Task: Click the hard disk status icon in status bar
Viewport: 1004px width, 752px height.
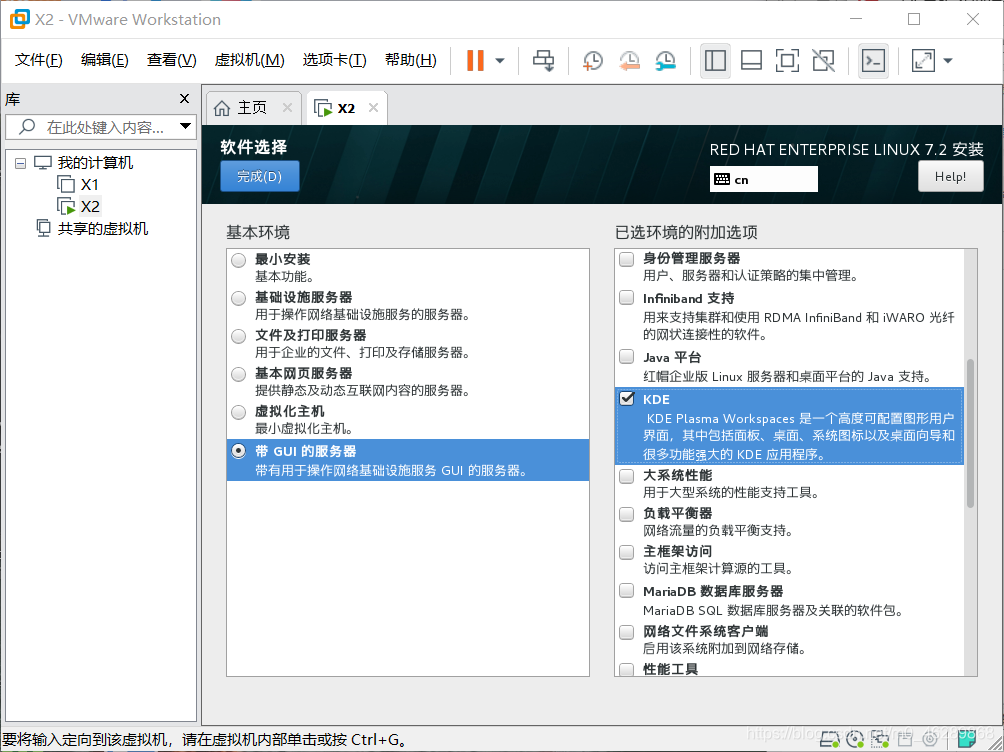Action: click(x=830, y=739)
